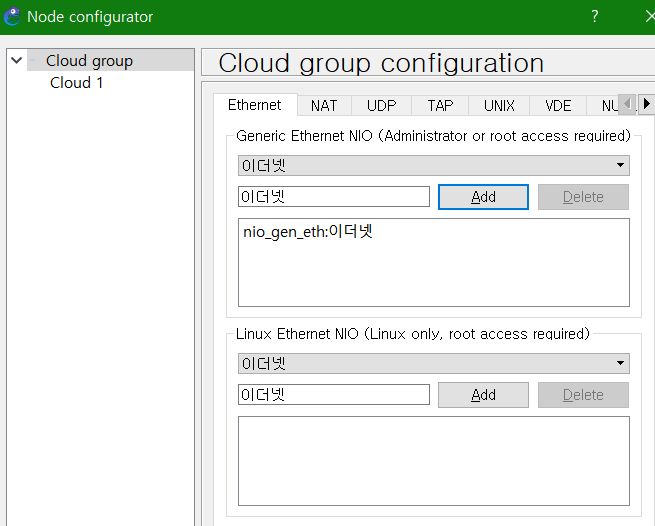
Task: Switch to the VDE tab
Action: 558,106
